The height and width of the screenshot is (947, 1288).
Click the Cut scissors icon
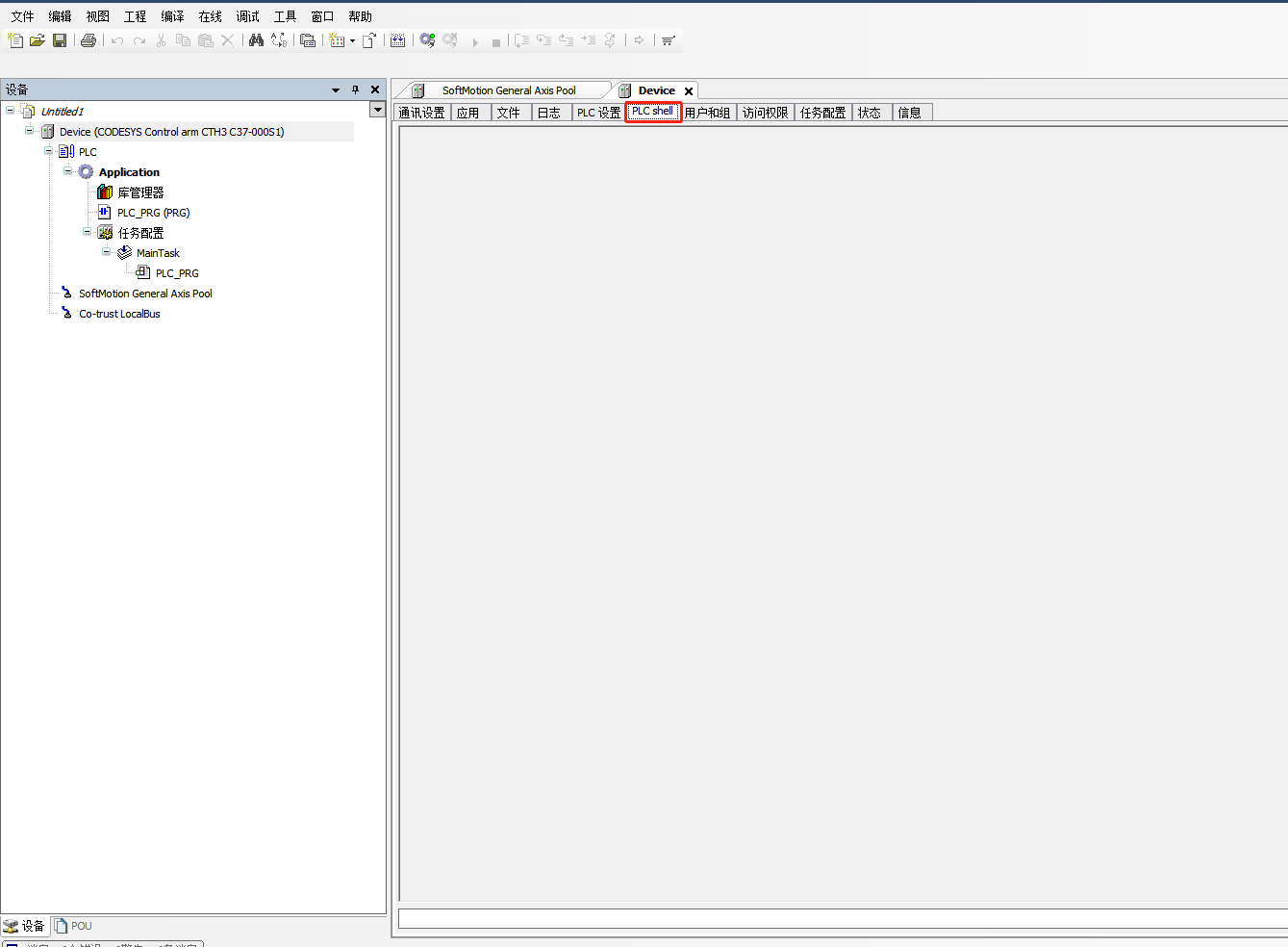(x=161, y=40)
